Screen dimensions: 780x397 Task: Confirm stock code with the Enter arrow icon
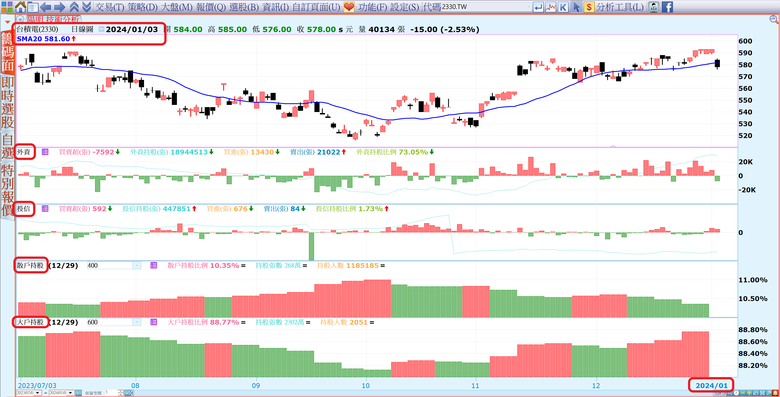tap(538, 7)
